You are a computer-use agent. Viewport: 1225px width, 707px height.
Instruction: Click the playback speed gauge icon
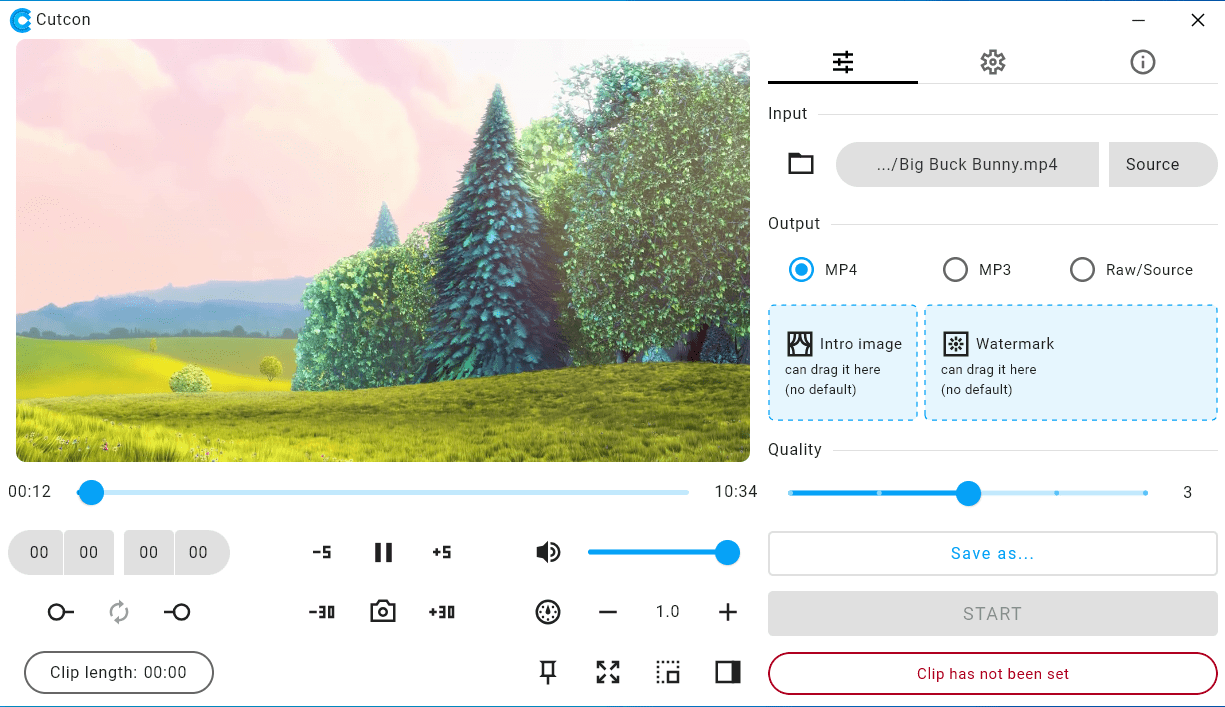coord(548,612)
